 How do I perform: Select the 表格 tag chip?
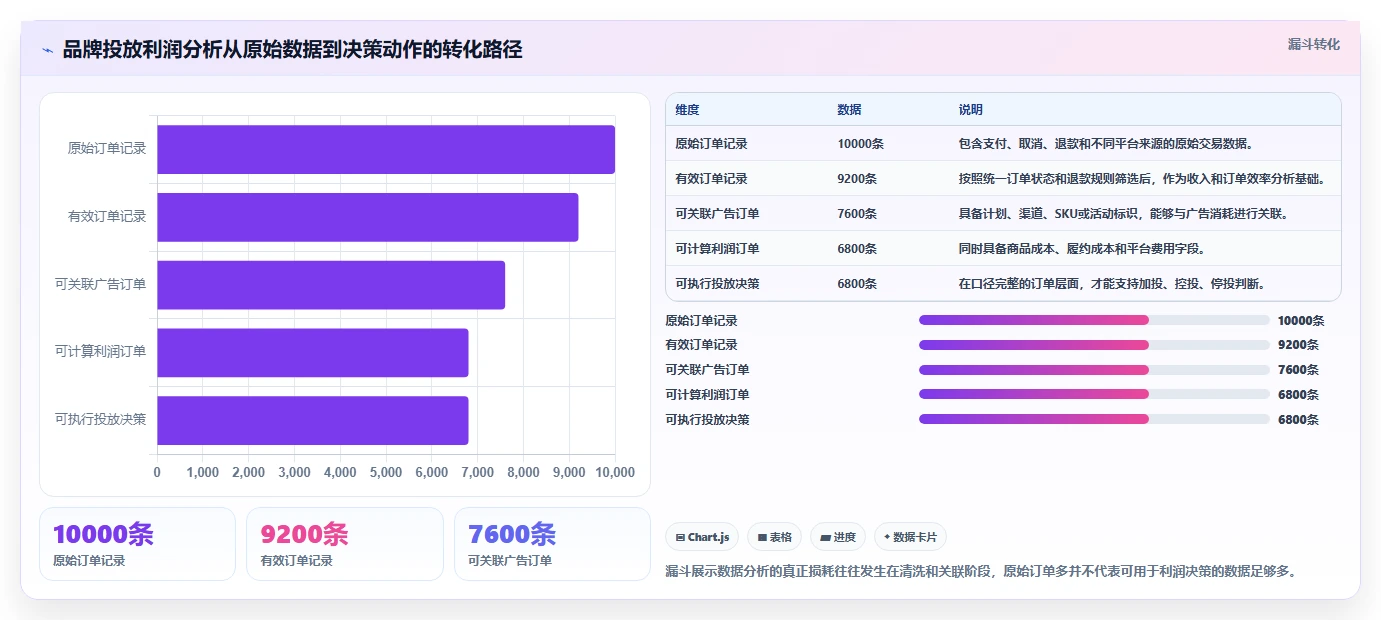pyautogui.click(x=774, y=537)
